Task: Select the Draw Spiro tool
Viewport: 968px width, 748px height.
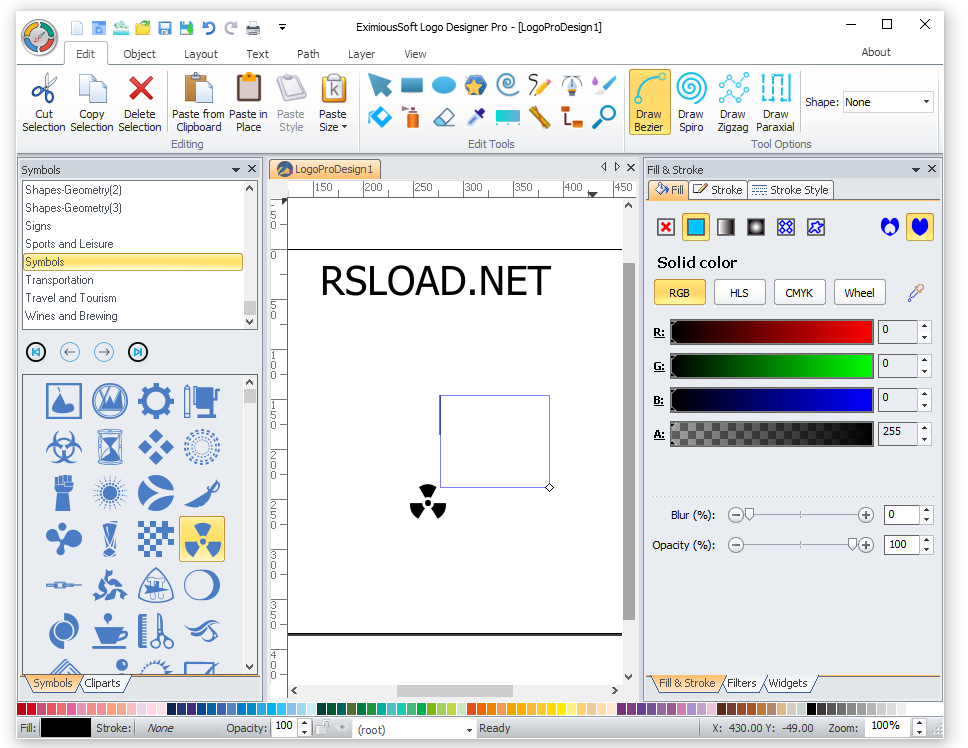Action: [x=690, y=101]
